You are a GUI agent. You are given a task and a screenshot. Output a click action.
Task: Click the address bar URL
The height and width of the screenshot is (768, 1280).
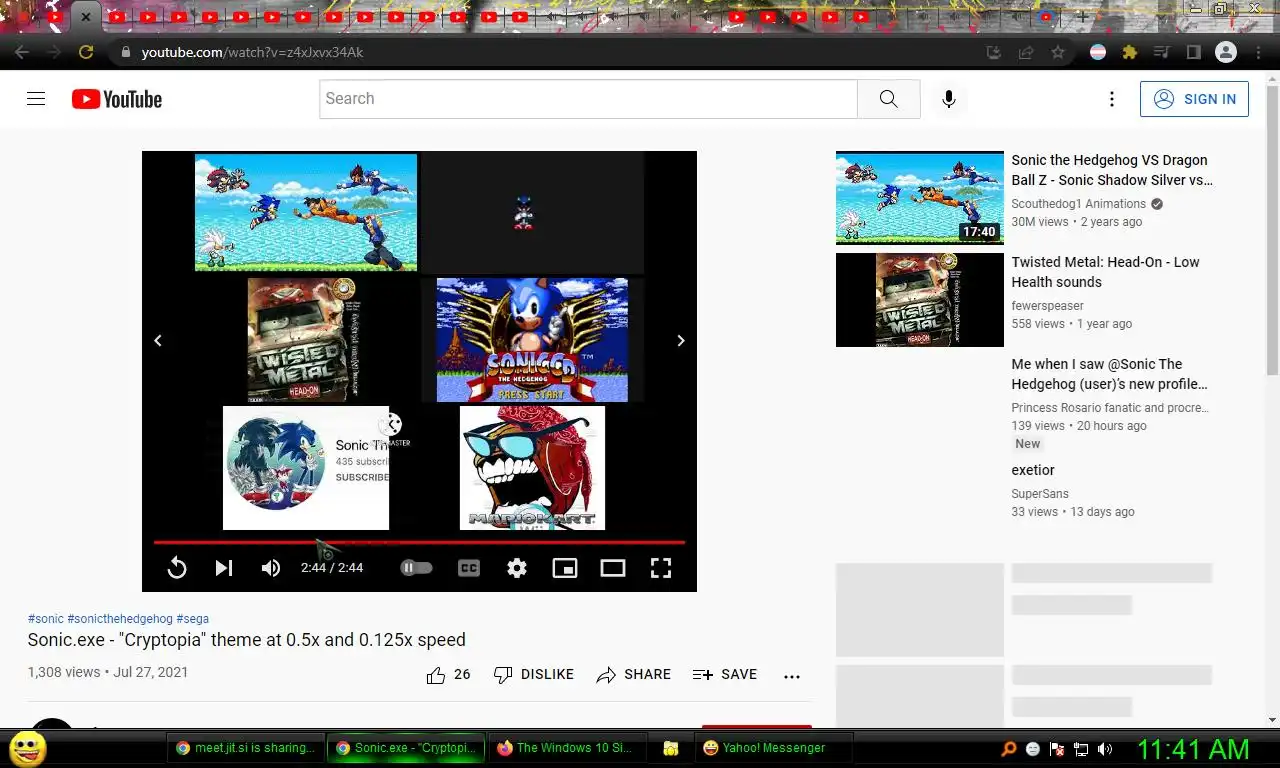coord(252,52)
